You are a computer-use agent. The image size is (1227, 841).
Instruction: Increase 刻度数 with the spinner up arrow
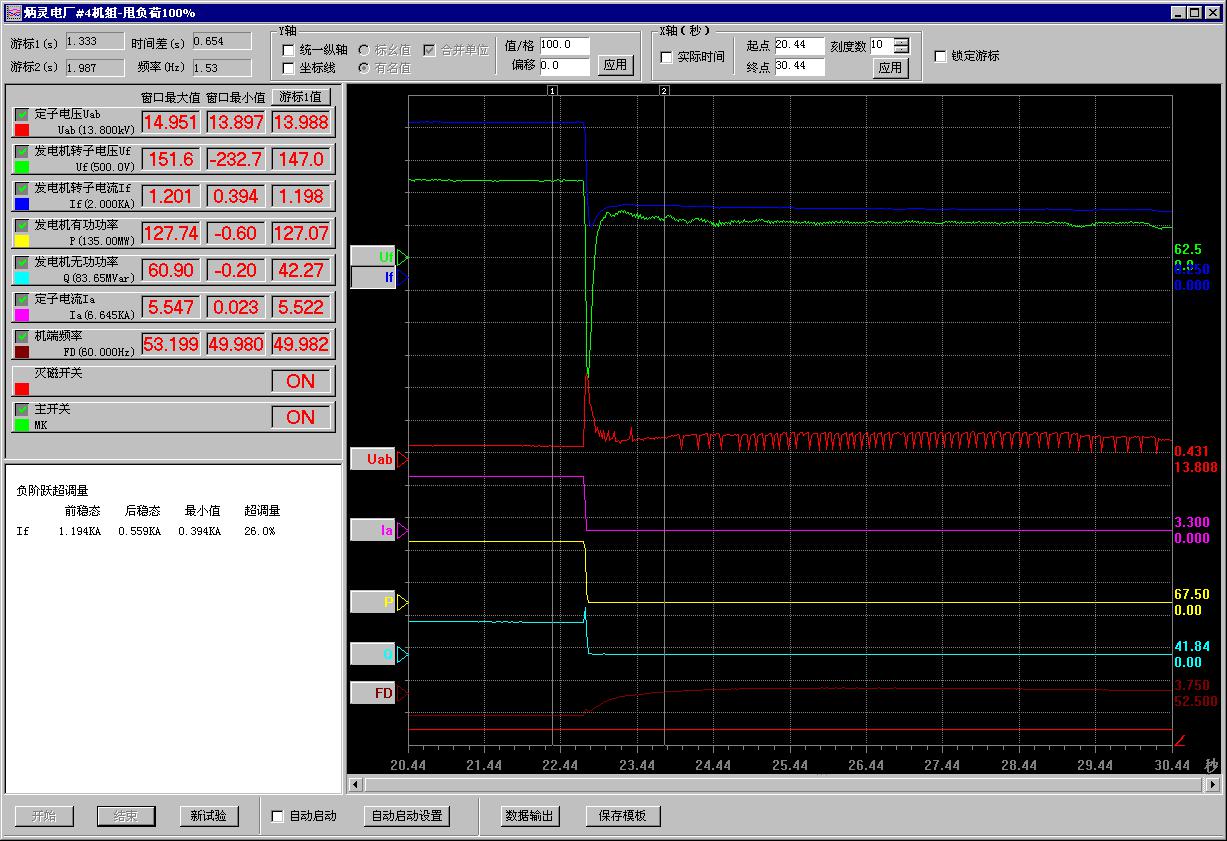902,42
